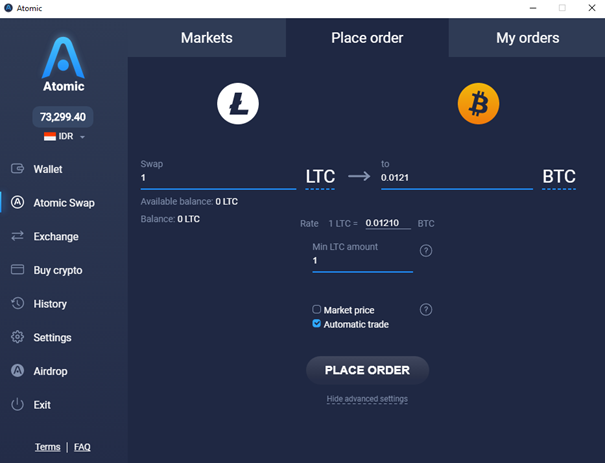605x463 pixels.
Task: Click the Airdrop icon
Action: pyautogui.click(x=17, y=370)
